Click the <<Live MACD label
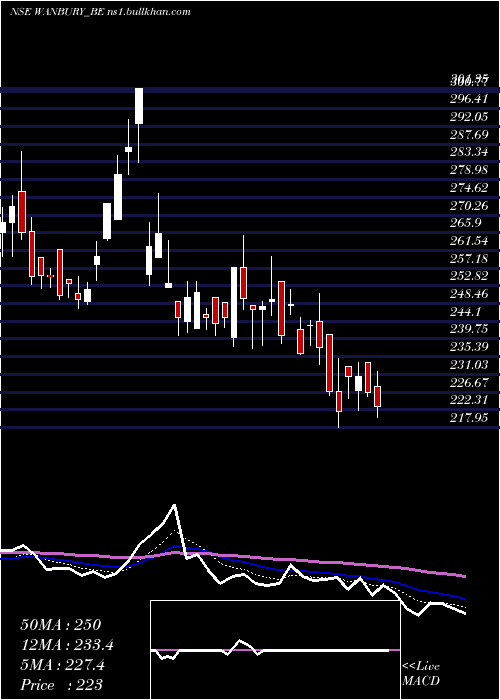The image size is (500, 700). 421,674
